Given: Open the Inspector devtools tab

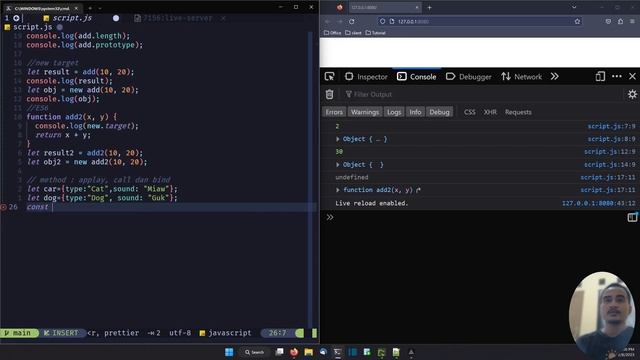Looking at the screenshot, I should point(366,77).
